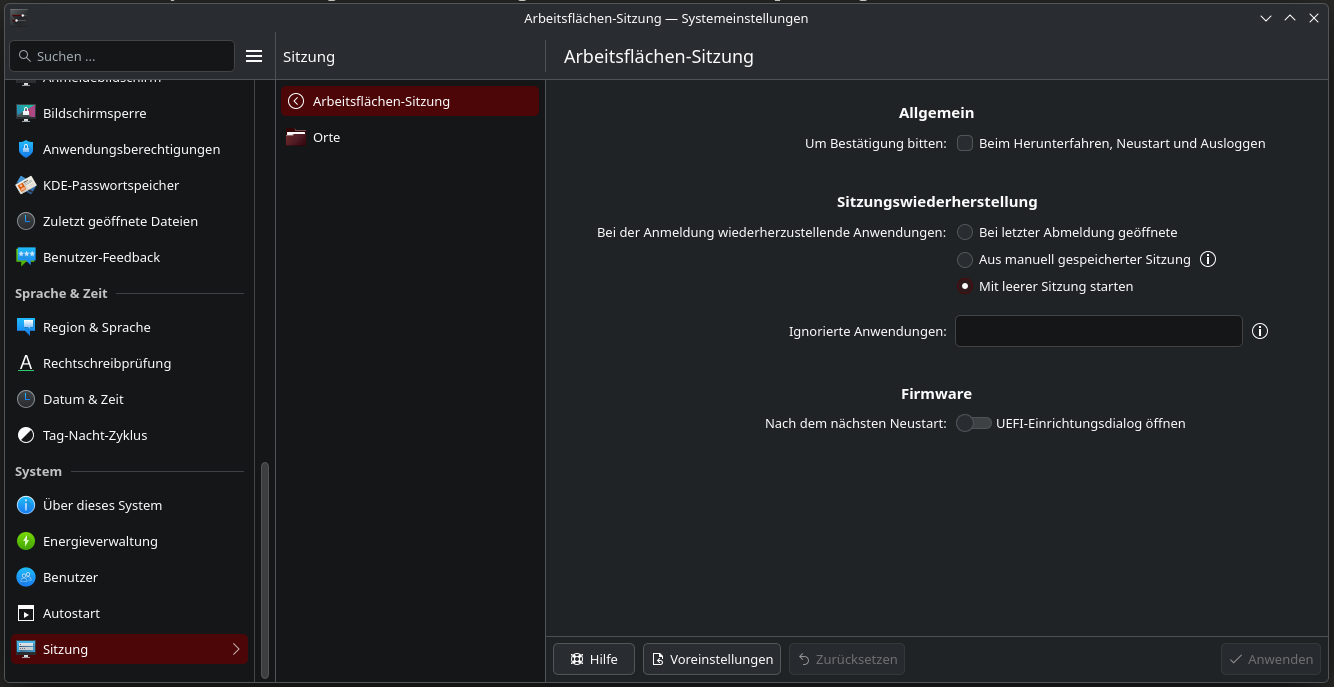The height and width of the screenshot is (687, 1334).
Task: Click the KDE-Passwortspeicher wallet icon
Action: 26,185
